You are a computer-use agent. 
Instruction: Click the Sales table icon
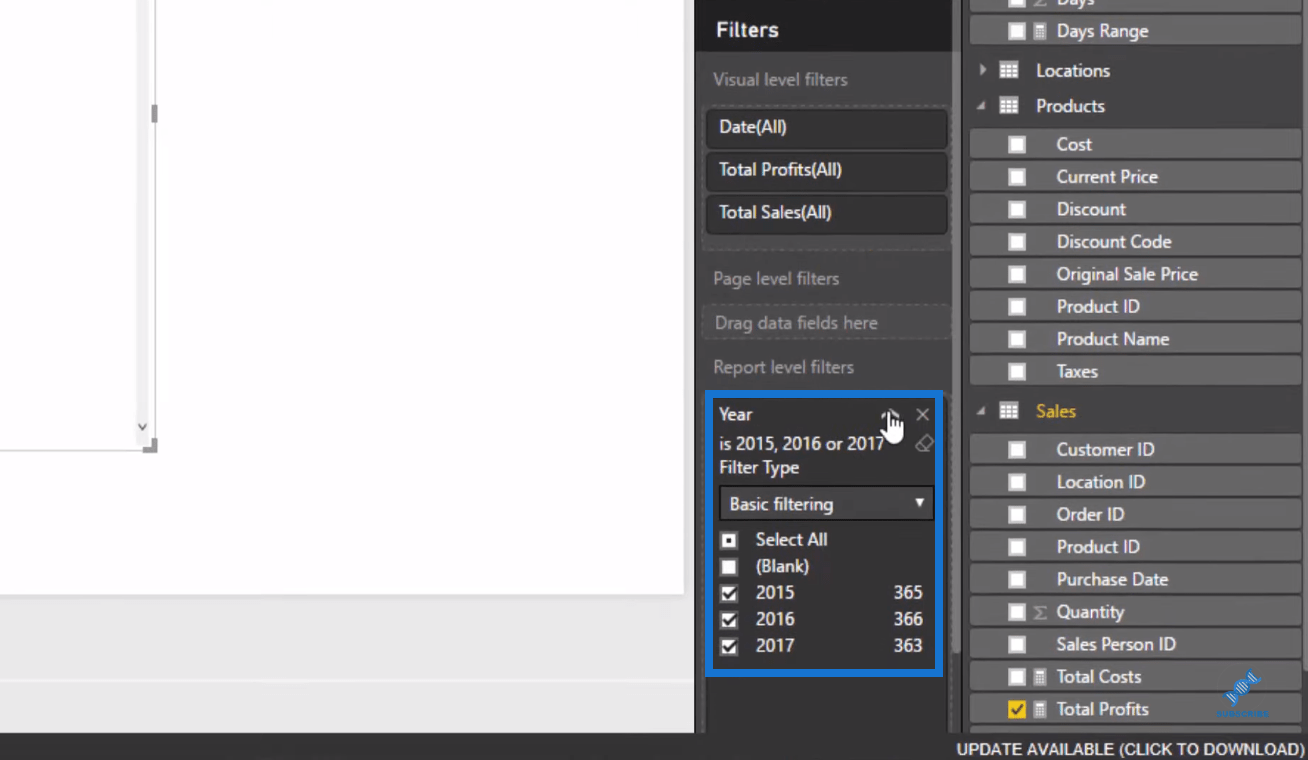1009,411
